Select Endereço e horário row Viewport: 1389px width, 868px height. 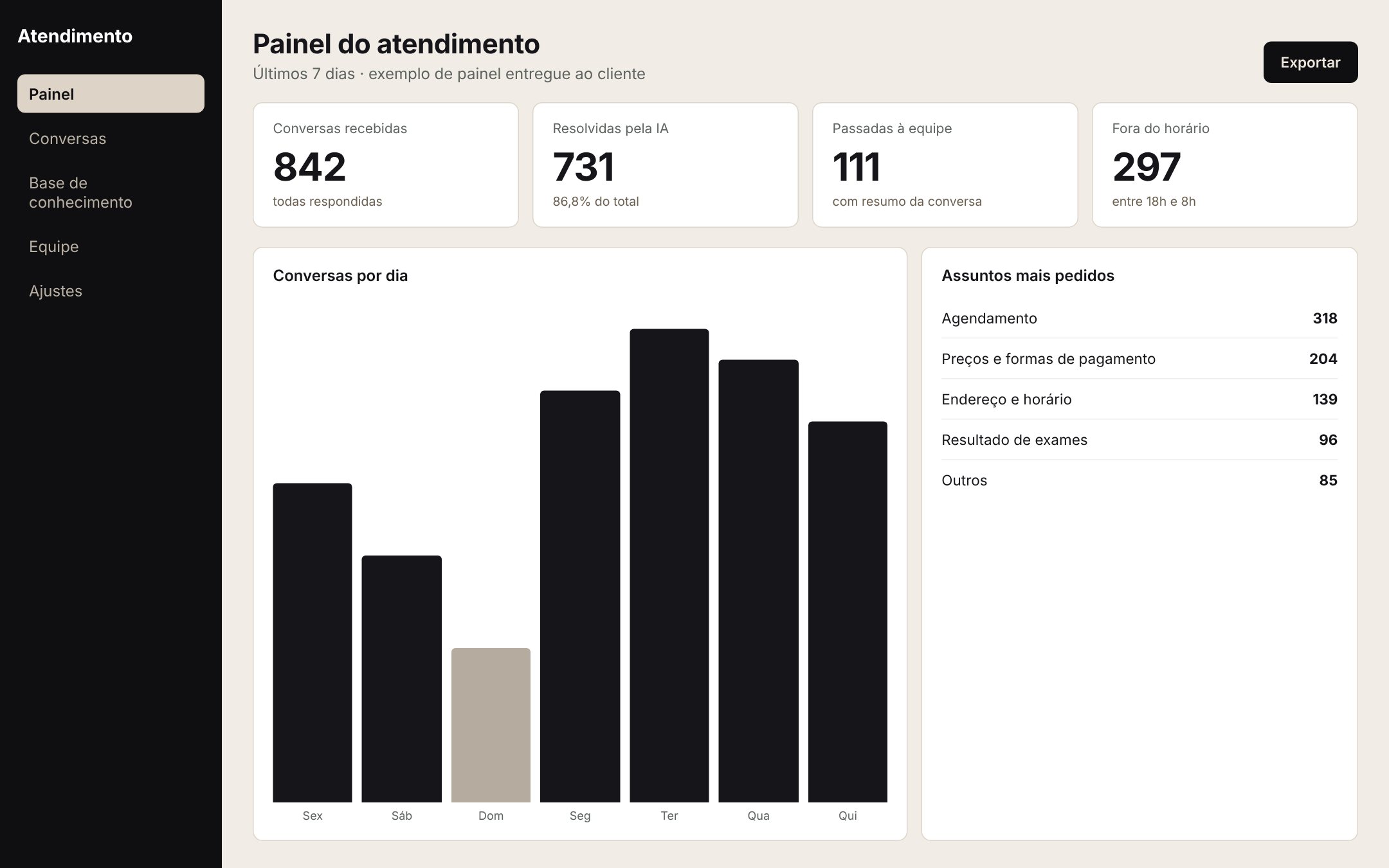tap(1139, 399)
